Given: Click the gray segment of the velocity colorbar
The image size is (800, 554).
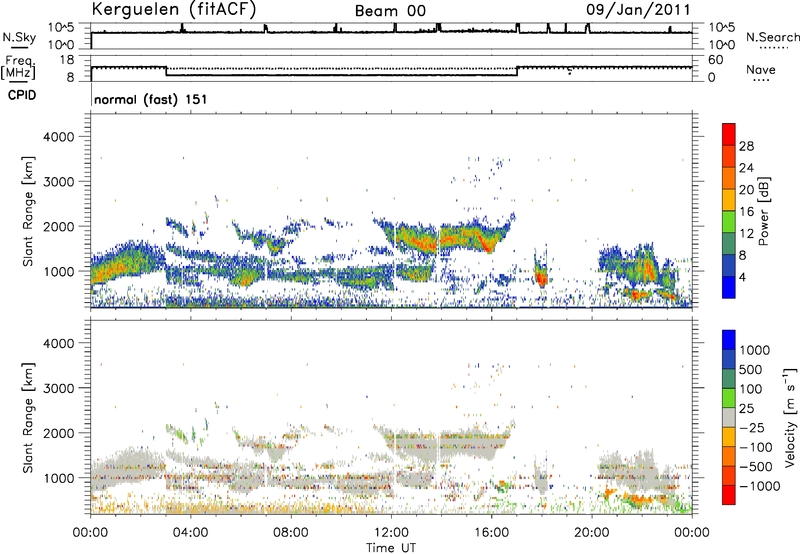Looking at the screenshot, I should 729,417.
